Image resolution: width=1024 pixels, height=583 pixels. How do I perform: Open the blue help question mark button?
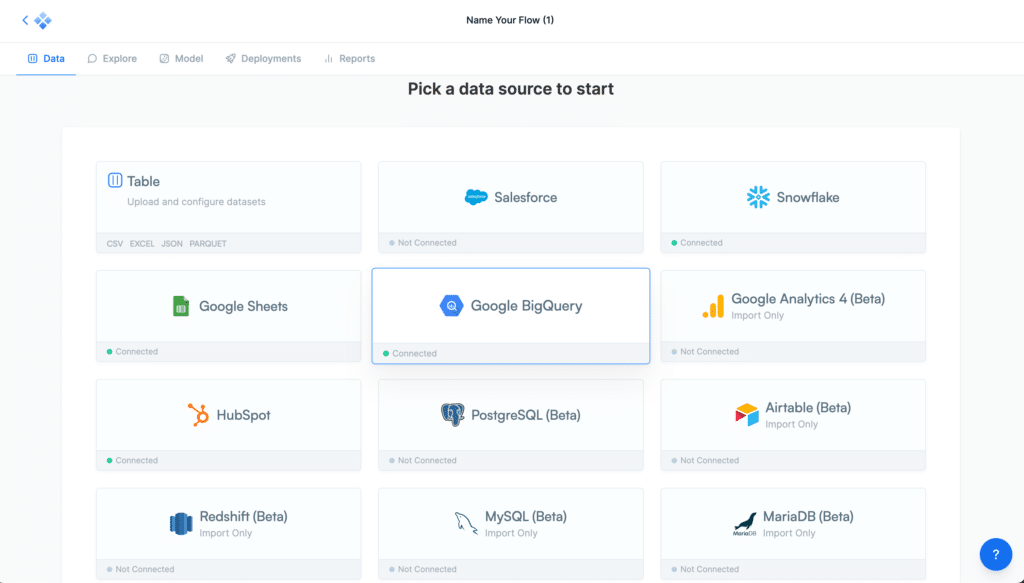tap(996, 554)
